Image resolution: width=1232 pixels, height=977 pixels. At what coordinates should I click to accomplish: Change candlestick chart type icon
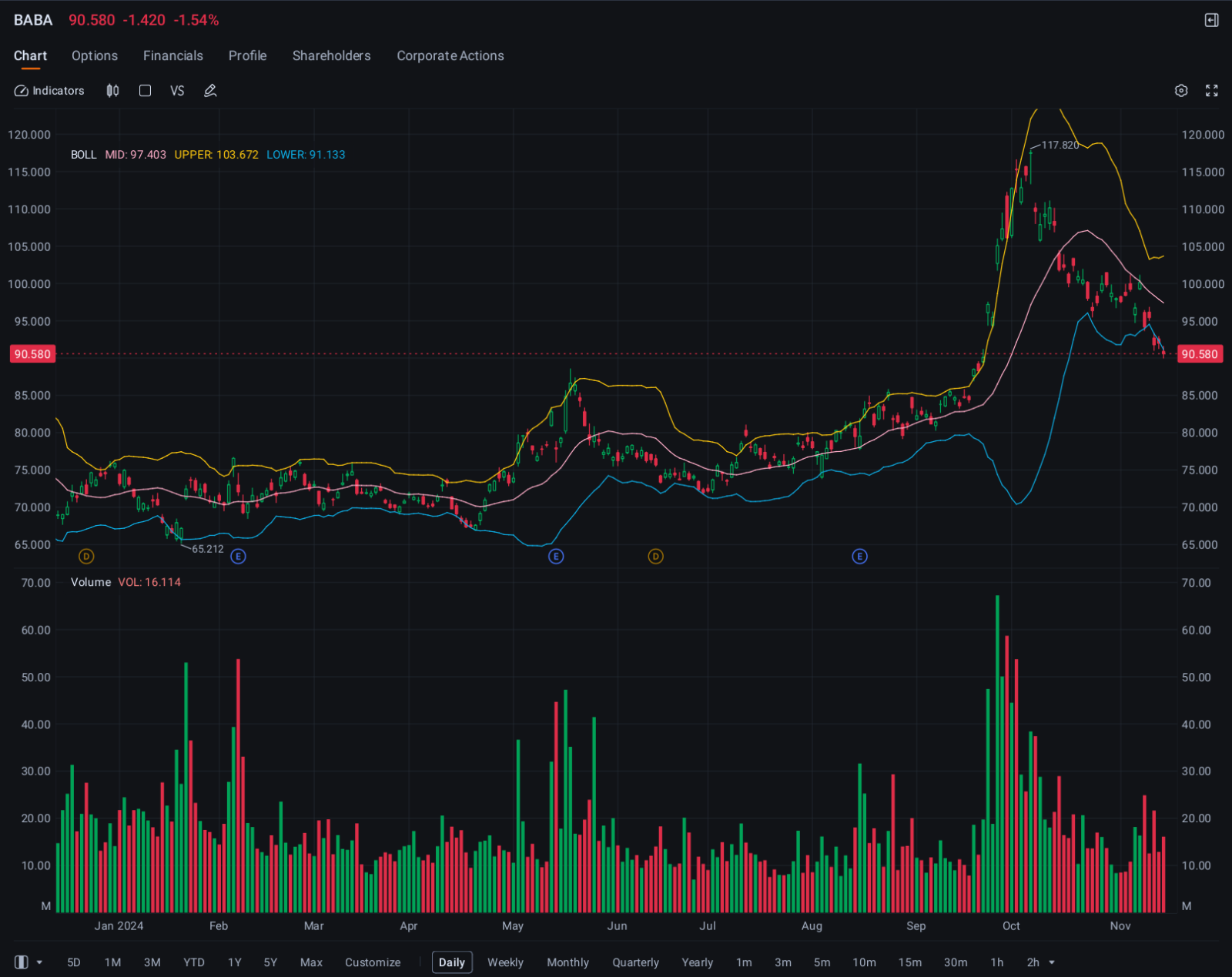click(112, 91)
